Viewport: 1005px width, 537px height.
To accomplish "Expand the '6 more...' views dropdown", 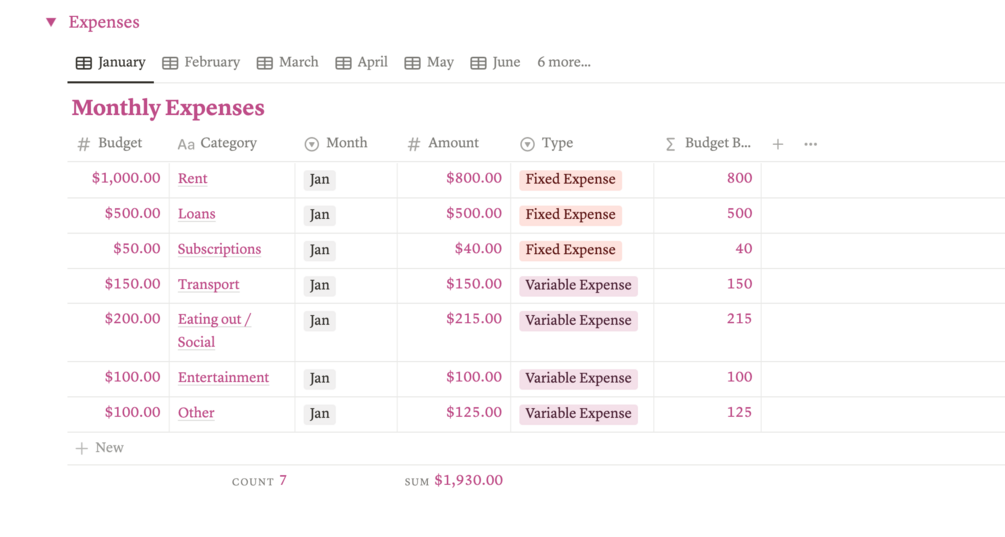I will 564,62.
